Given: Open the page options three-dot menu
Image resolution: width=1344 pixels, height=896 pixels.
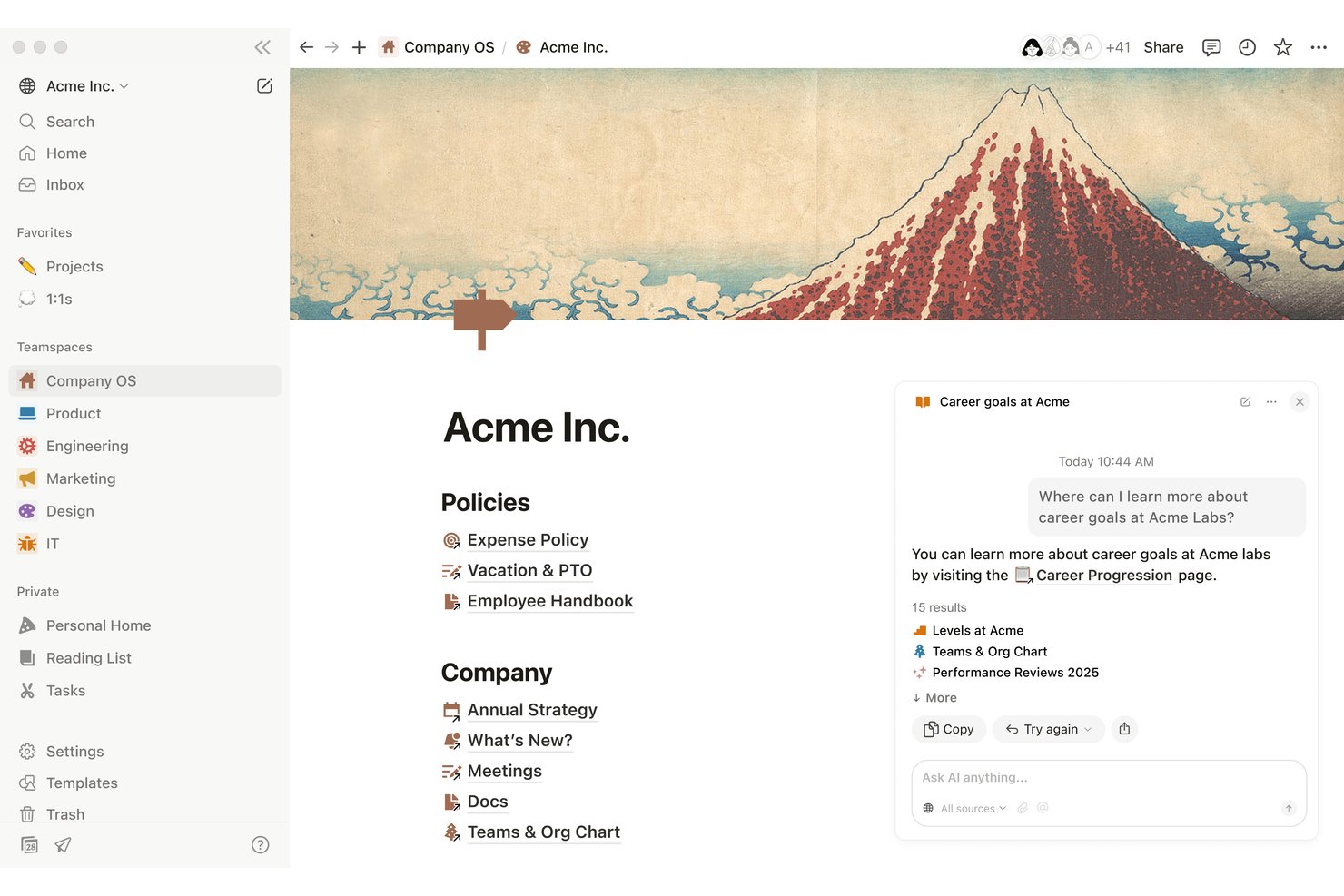Looking at the screenshot, I should pyautogui.click(x=1319, y=47).
